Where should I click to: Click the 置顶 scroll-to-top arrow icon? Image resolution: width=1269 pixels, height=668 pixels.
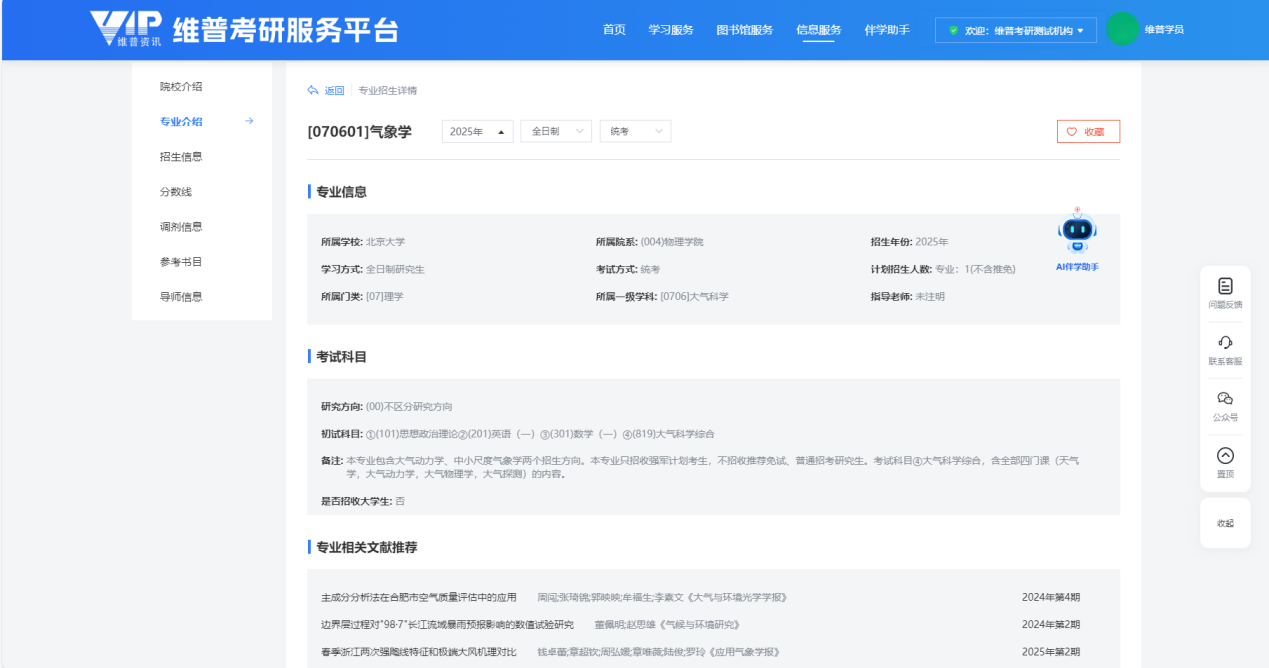pos(1225,456)
